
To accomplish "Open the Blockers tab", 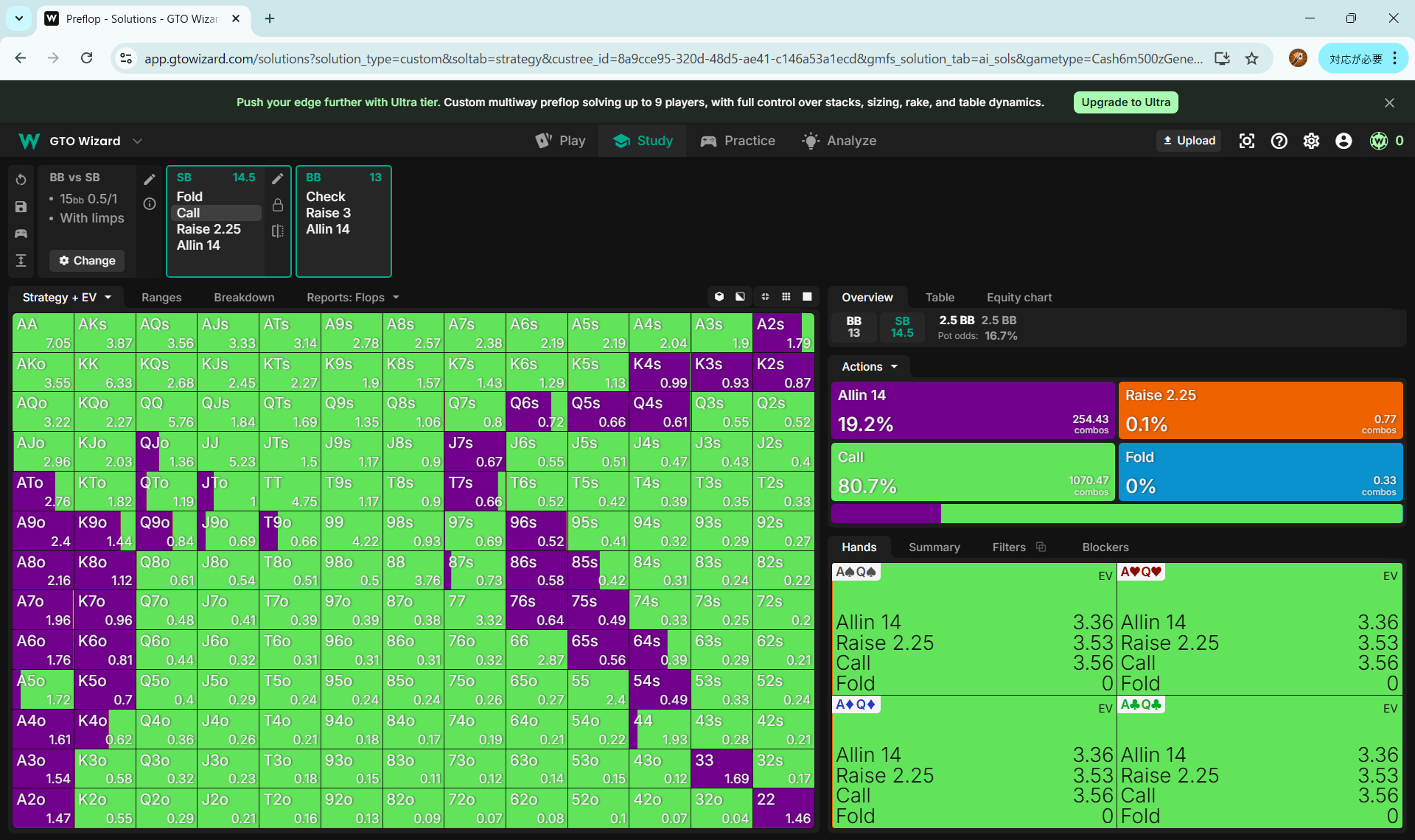I will (x=1105, y=547).
